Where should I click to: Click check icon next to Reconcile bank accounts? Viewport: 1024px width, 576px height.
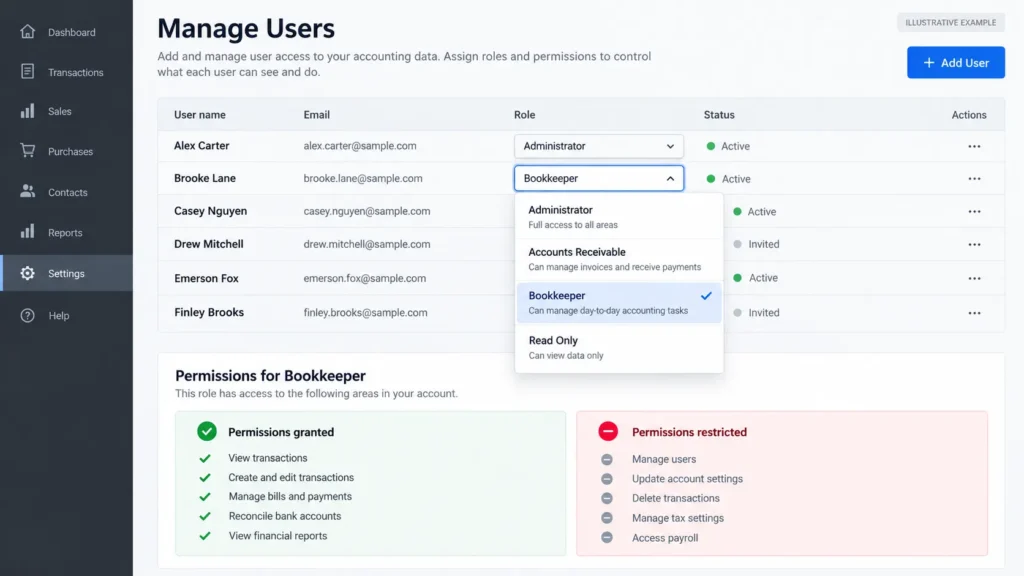point(205,516)
